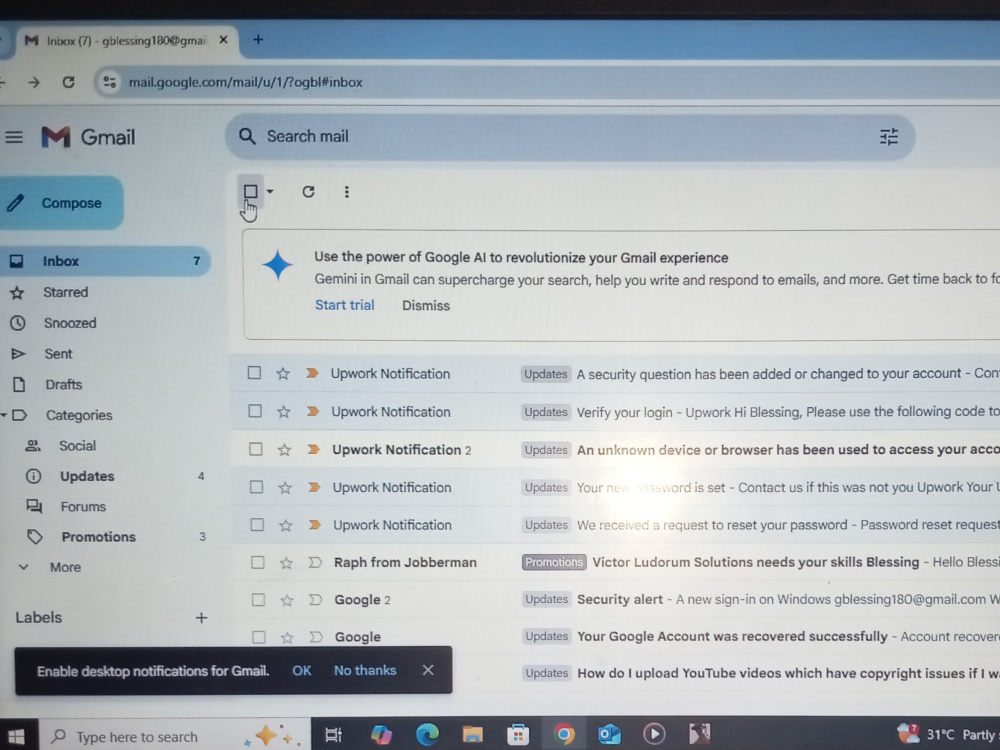
Task: Check the Verify your login email checkbox
Action: pos(255,411)
